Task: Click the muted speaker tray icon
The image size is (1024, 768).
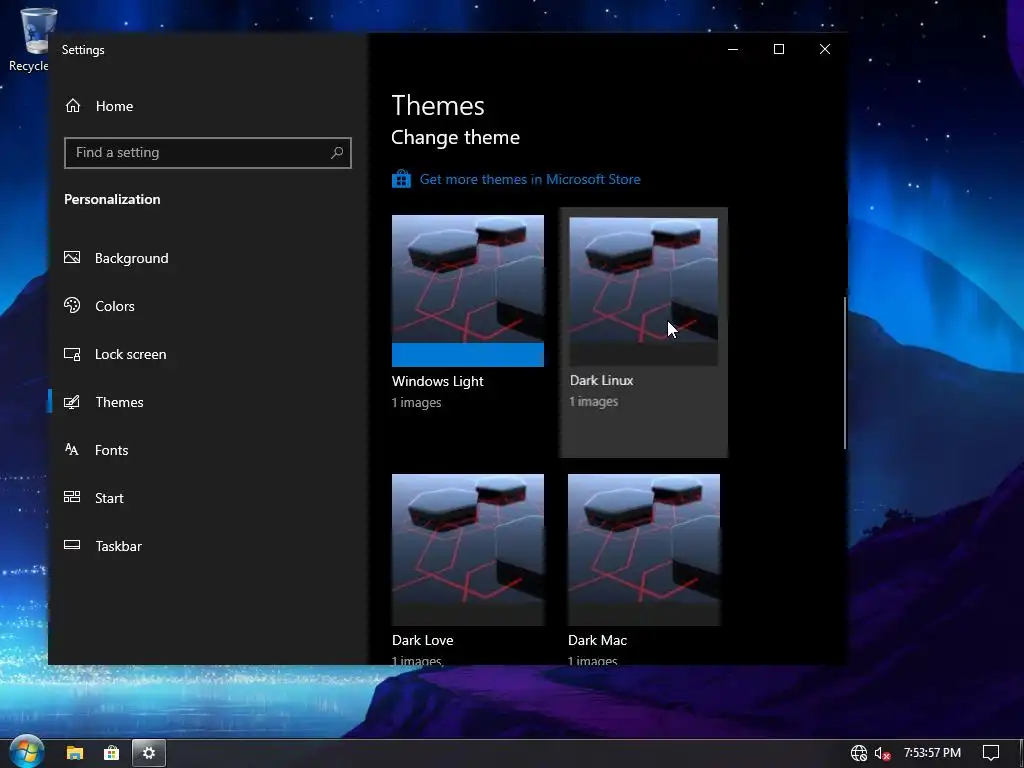Action: pyautogui.click(x=882, y=754)
